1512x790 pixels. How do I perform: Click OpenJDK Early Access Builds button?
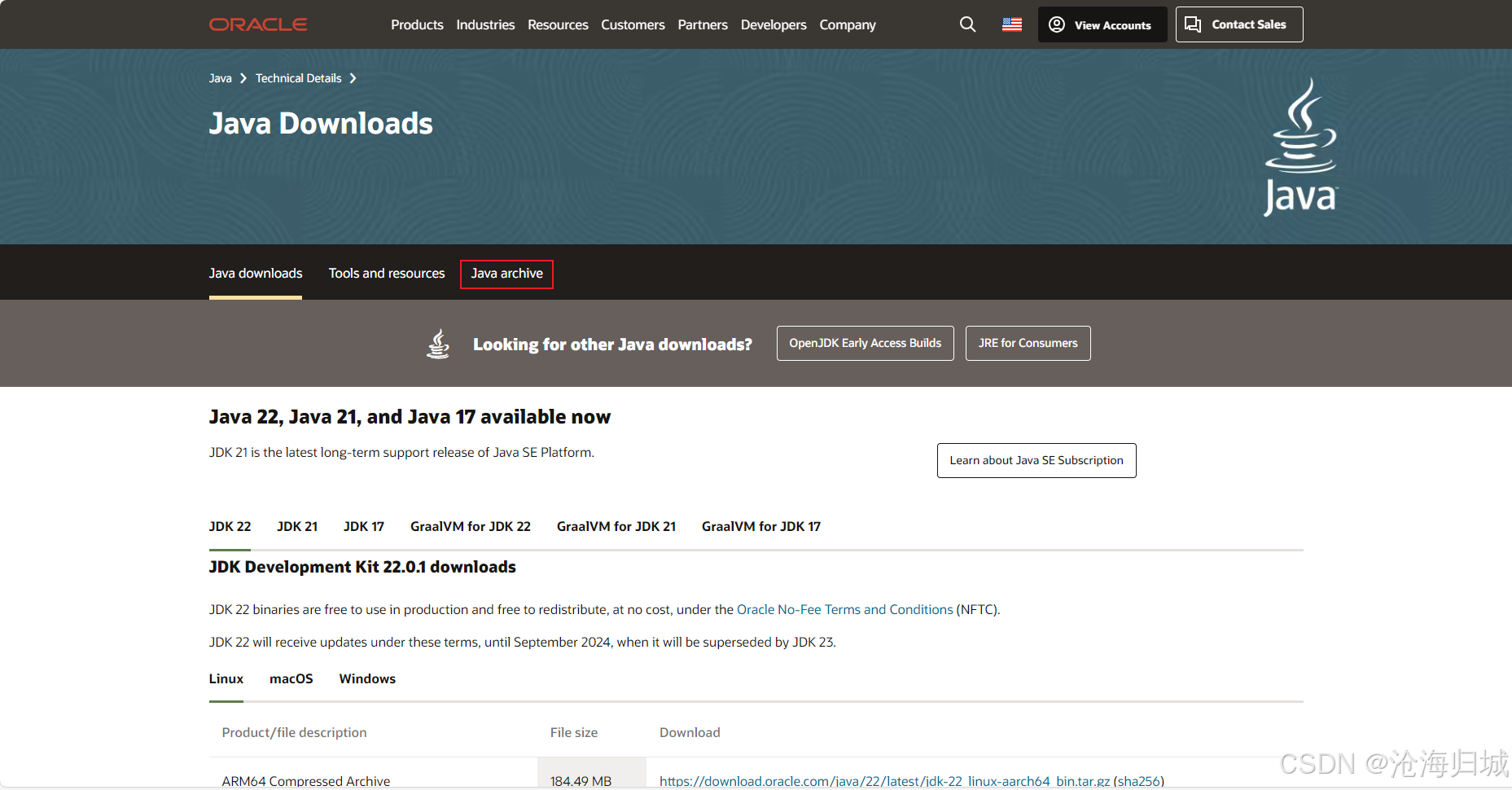865,344
